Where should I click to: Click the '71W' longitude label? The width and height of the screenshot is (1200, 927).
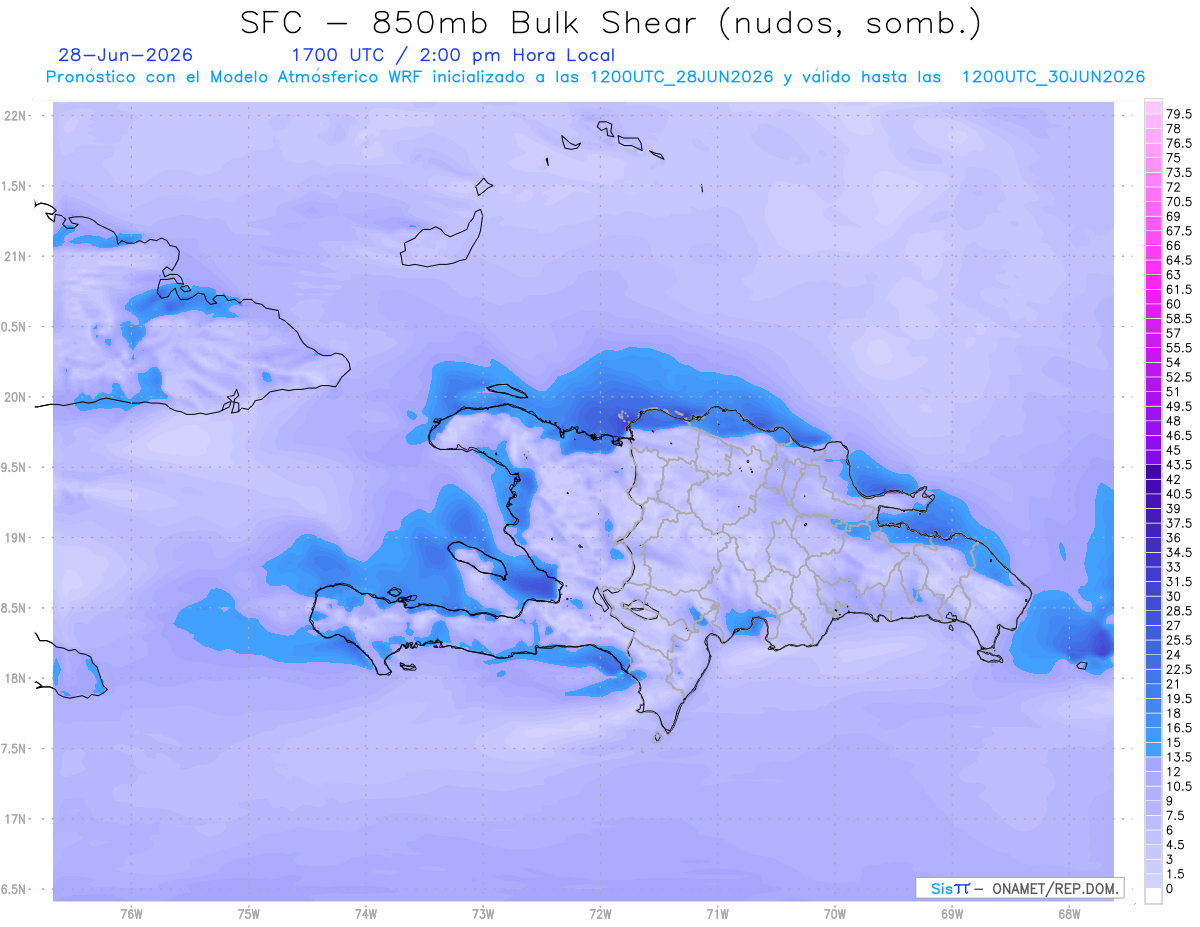717,913
